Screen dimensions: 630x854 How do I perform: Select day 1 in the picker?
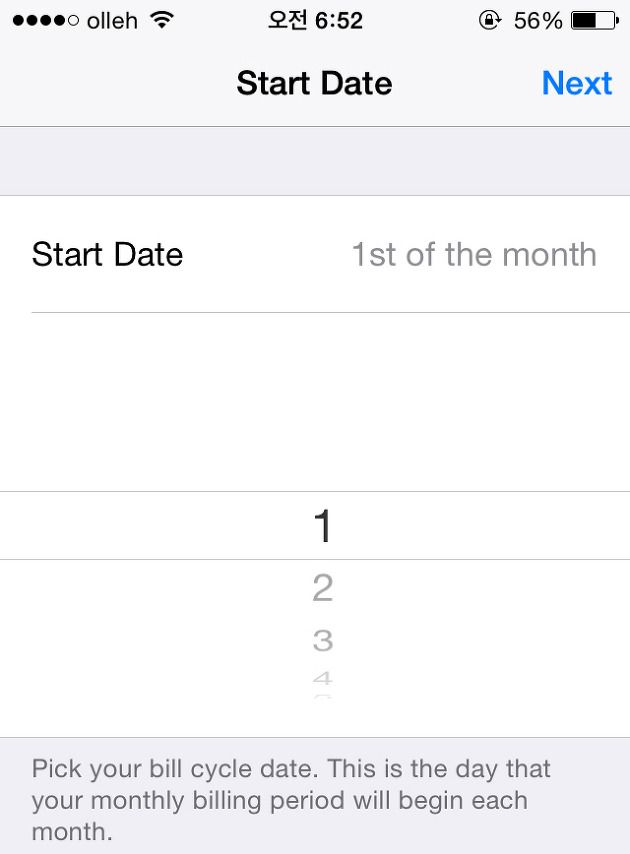pyautogui.click(x=322, y=526)
